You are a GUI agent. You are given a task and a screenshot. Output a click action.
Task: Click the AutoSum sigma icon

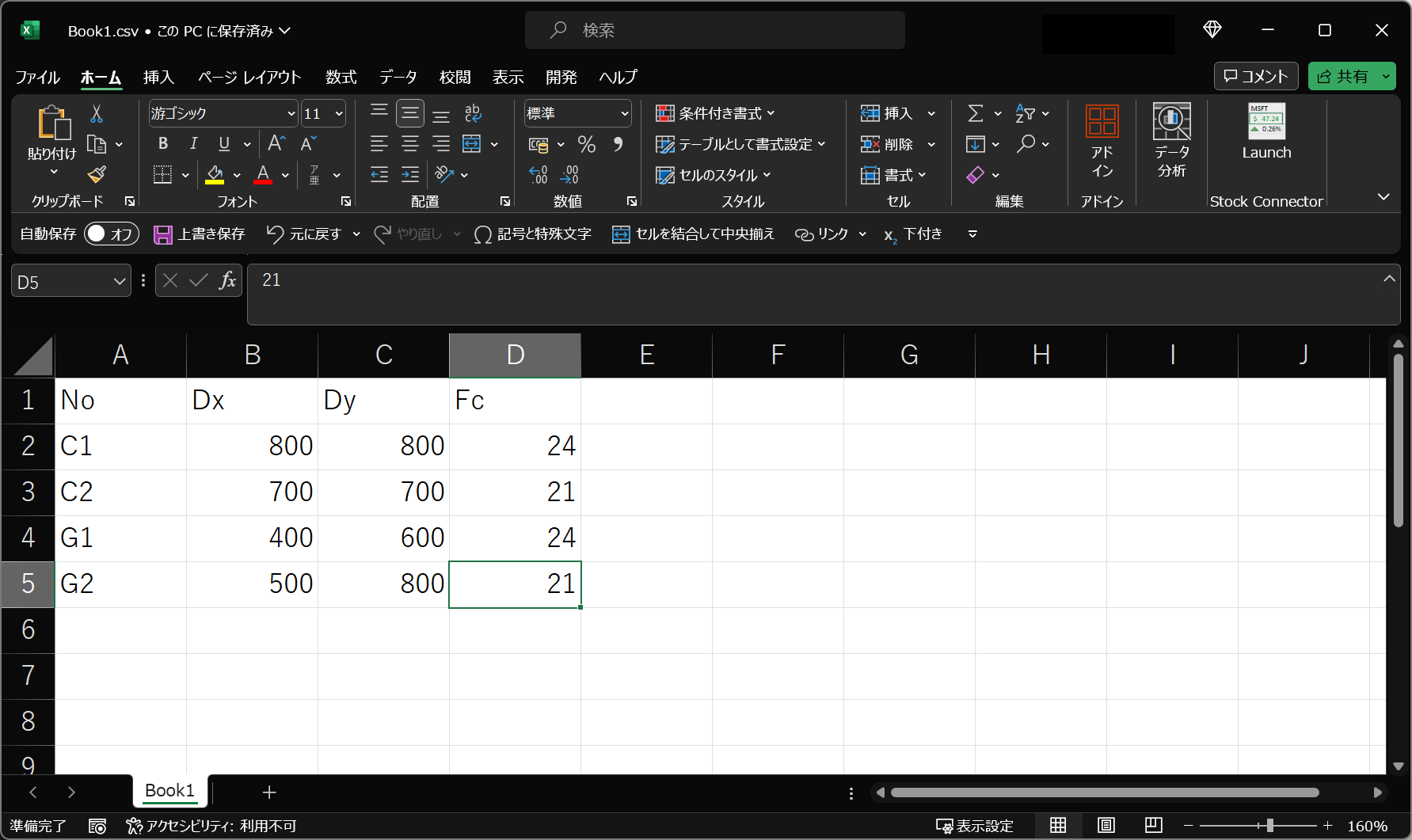[976, 114]
